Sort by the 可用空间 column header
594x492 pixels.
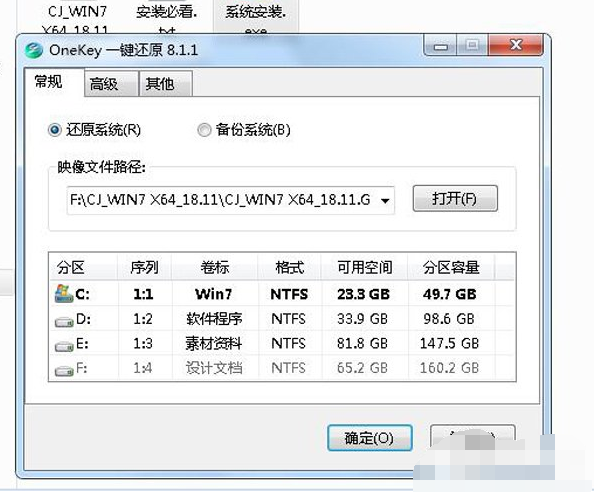[x=364, y=267]
